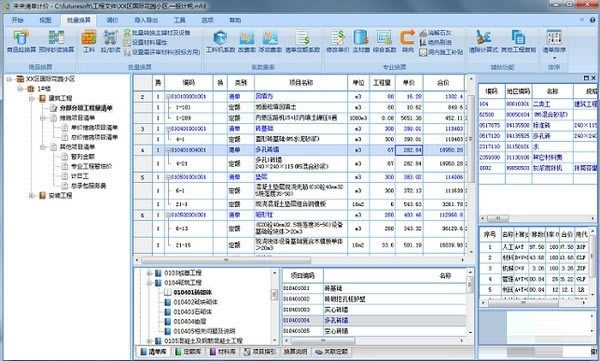Collapse the 其他项目清单 tree node
600x361 pixels.
(x=43, y=147)
